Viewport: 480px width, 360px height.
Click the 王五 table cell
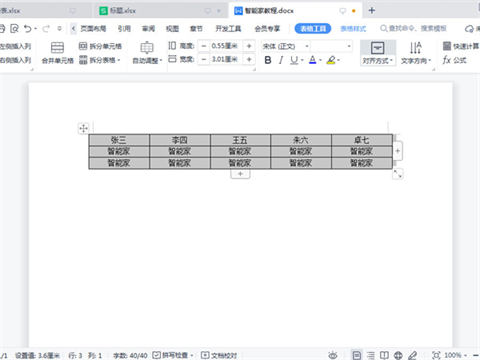coord(240,140)
